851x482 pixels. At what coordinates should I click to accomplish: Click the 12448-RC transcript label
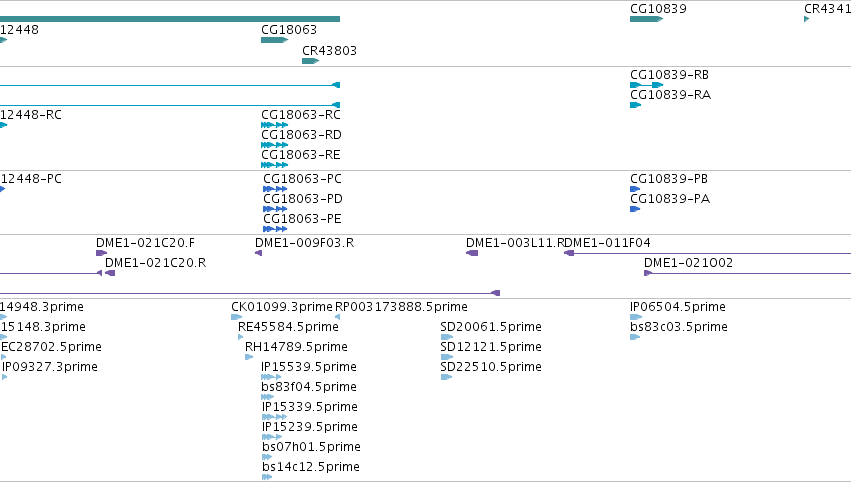click(x=31, y=115)
